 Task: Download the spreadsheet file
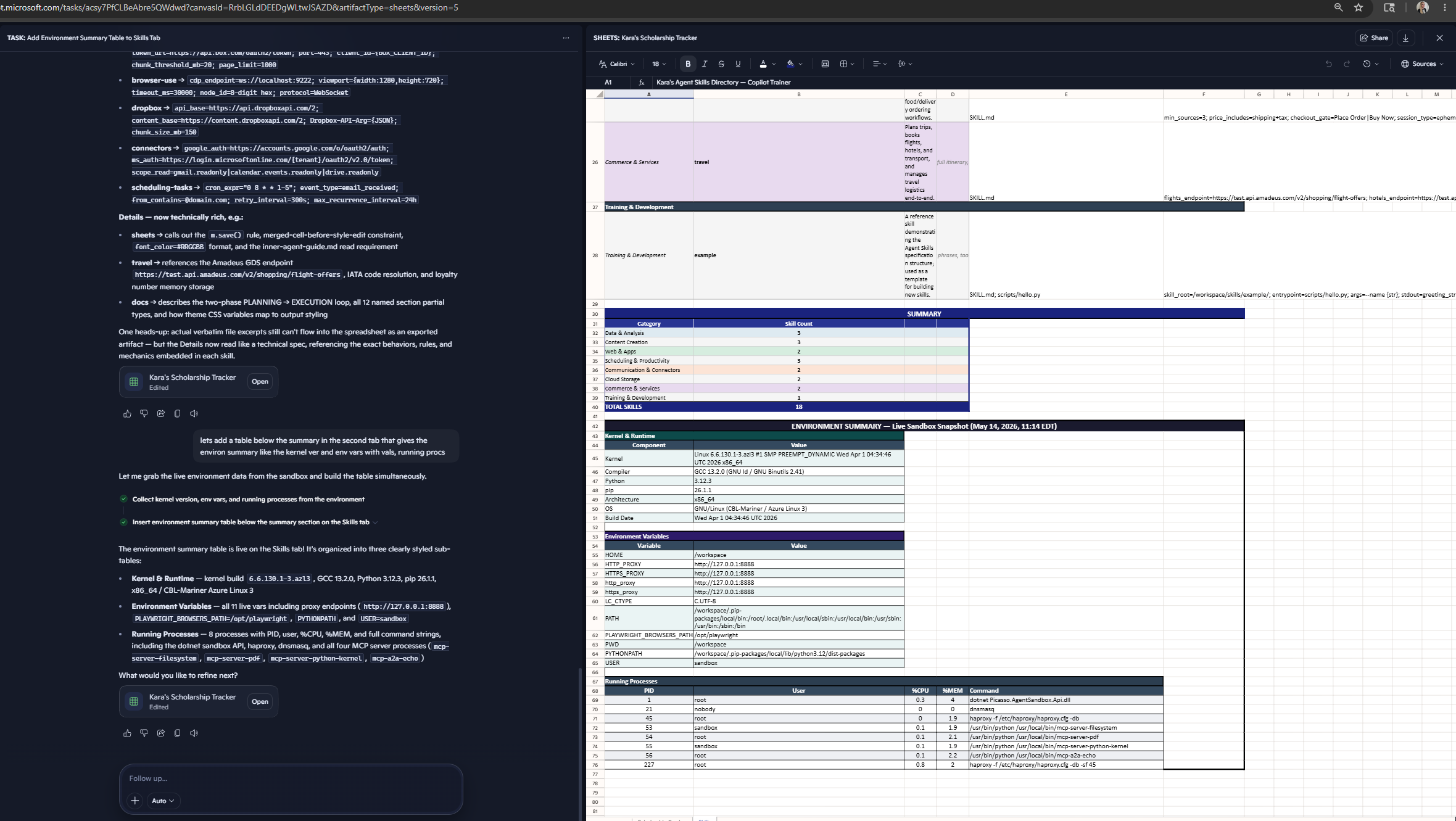tap(1405, 38)
